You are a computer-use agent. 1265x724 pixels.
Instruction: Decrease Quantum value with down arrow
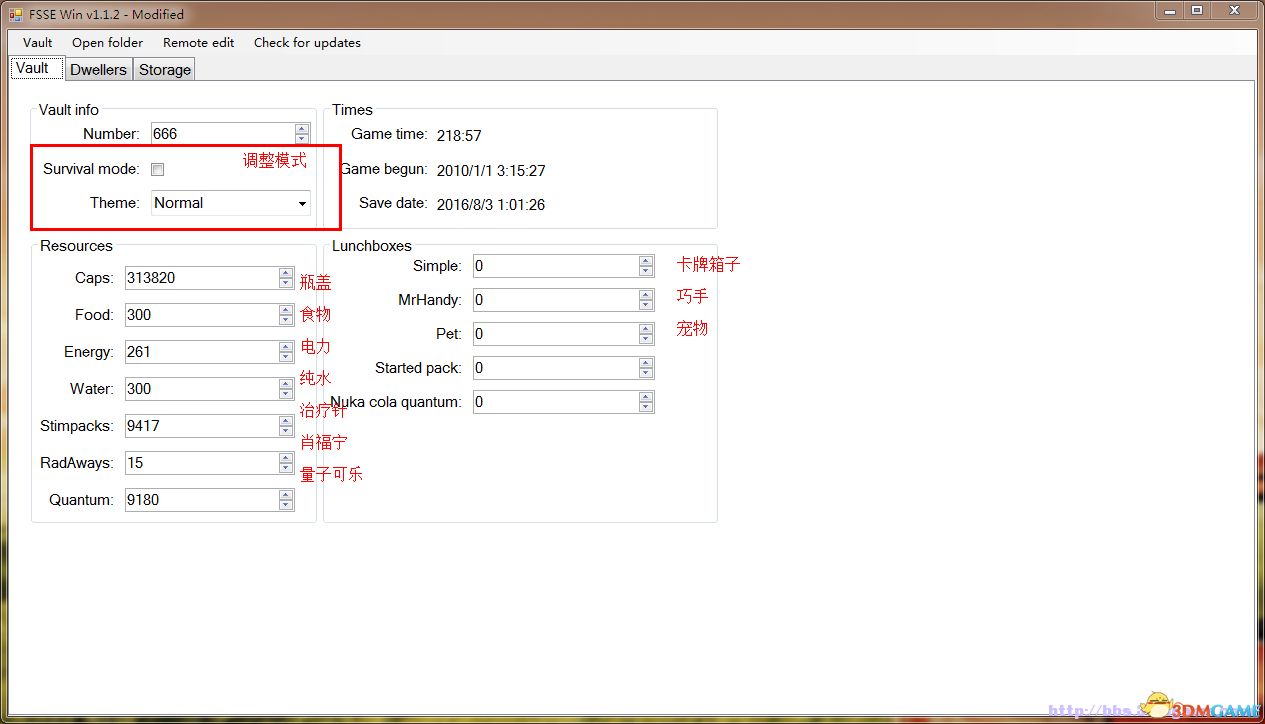click(x=287, y=505)
